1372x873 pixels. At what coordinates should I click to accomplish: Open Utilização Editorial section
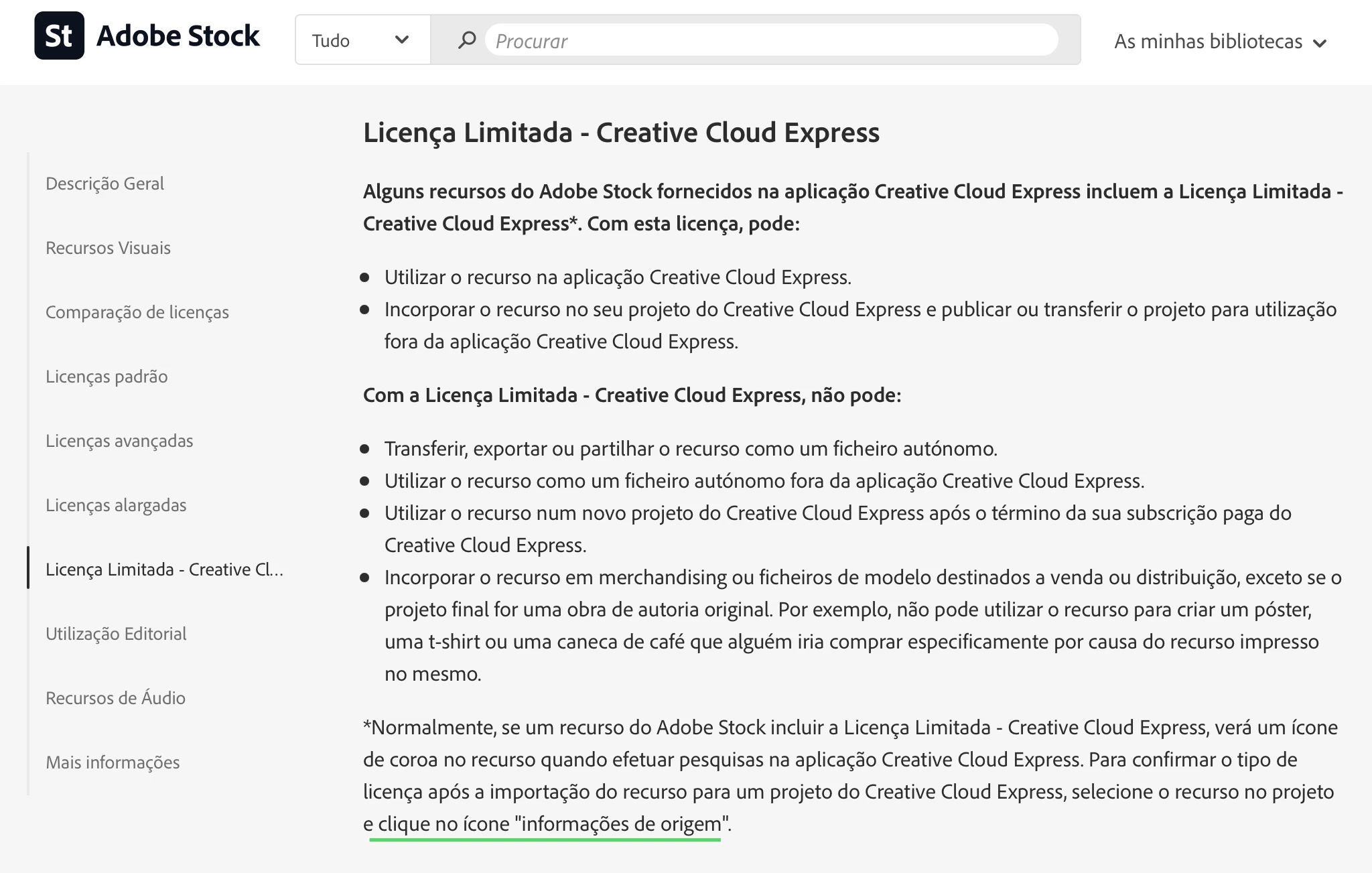tap(116, 634)
